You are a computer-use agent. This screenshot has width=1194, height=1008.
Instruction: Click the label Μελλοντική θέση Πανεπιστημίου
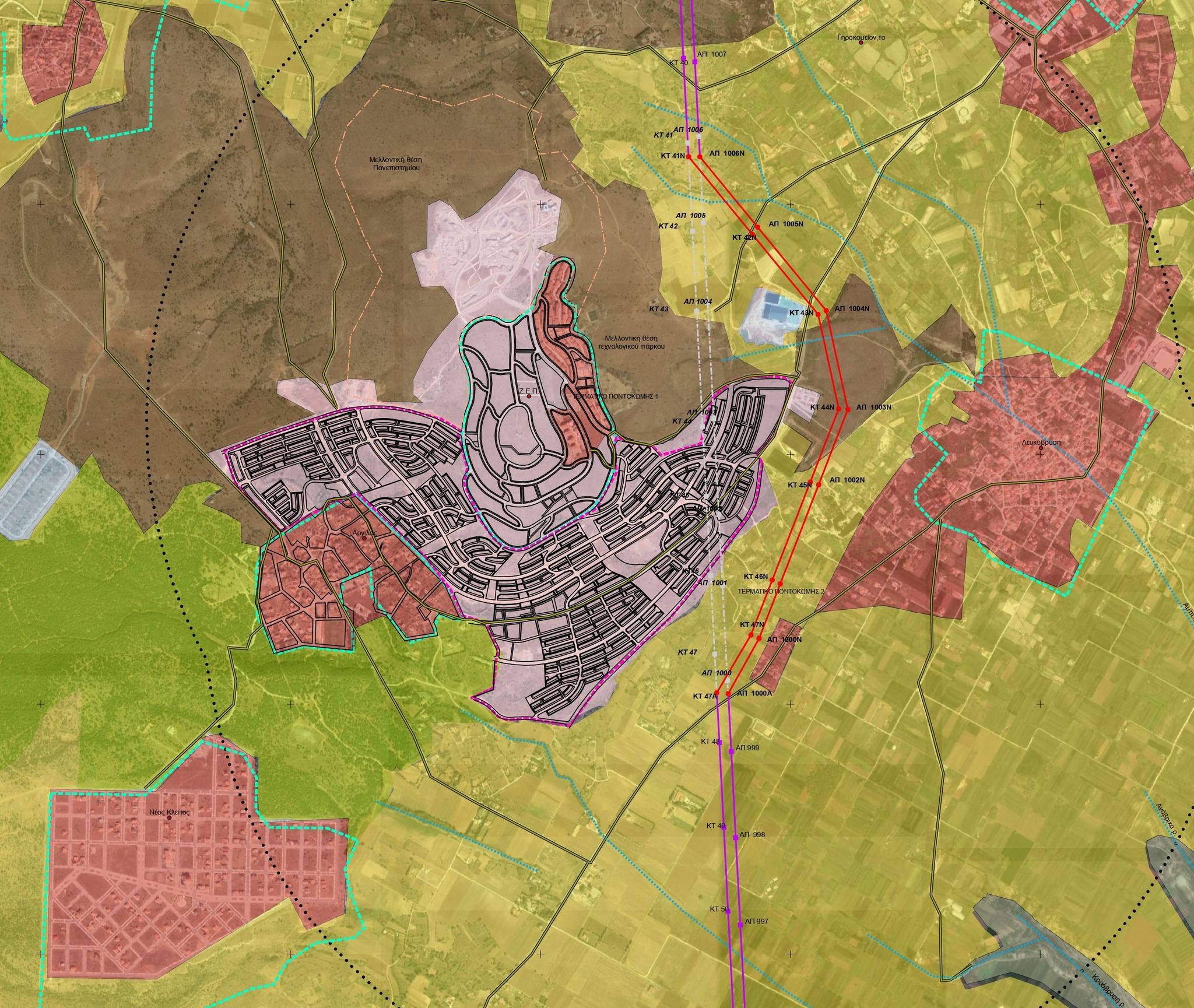(x=395, y=163)
